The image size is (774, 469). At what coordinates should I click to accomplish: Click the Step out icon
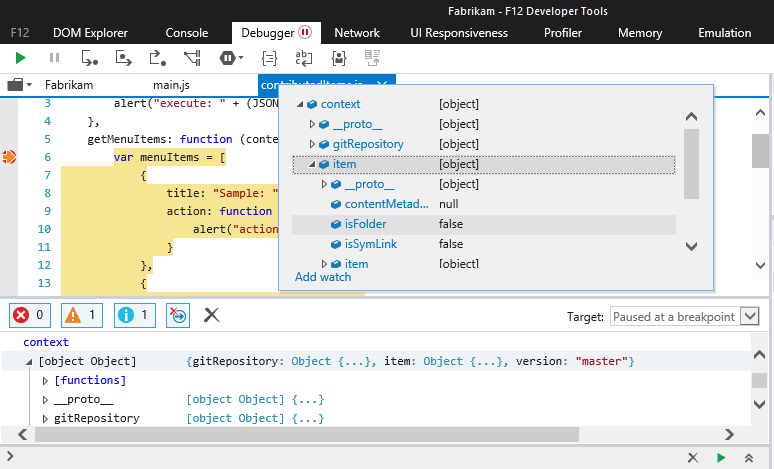pyautogui.click(x=157, y=58)
